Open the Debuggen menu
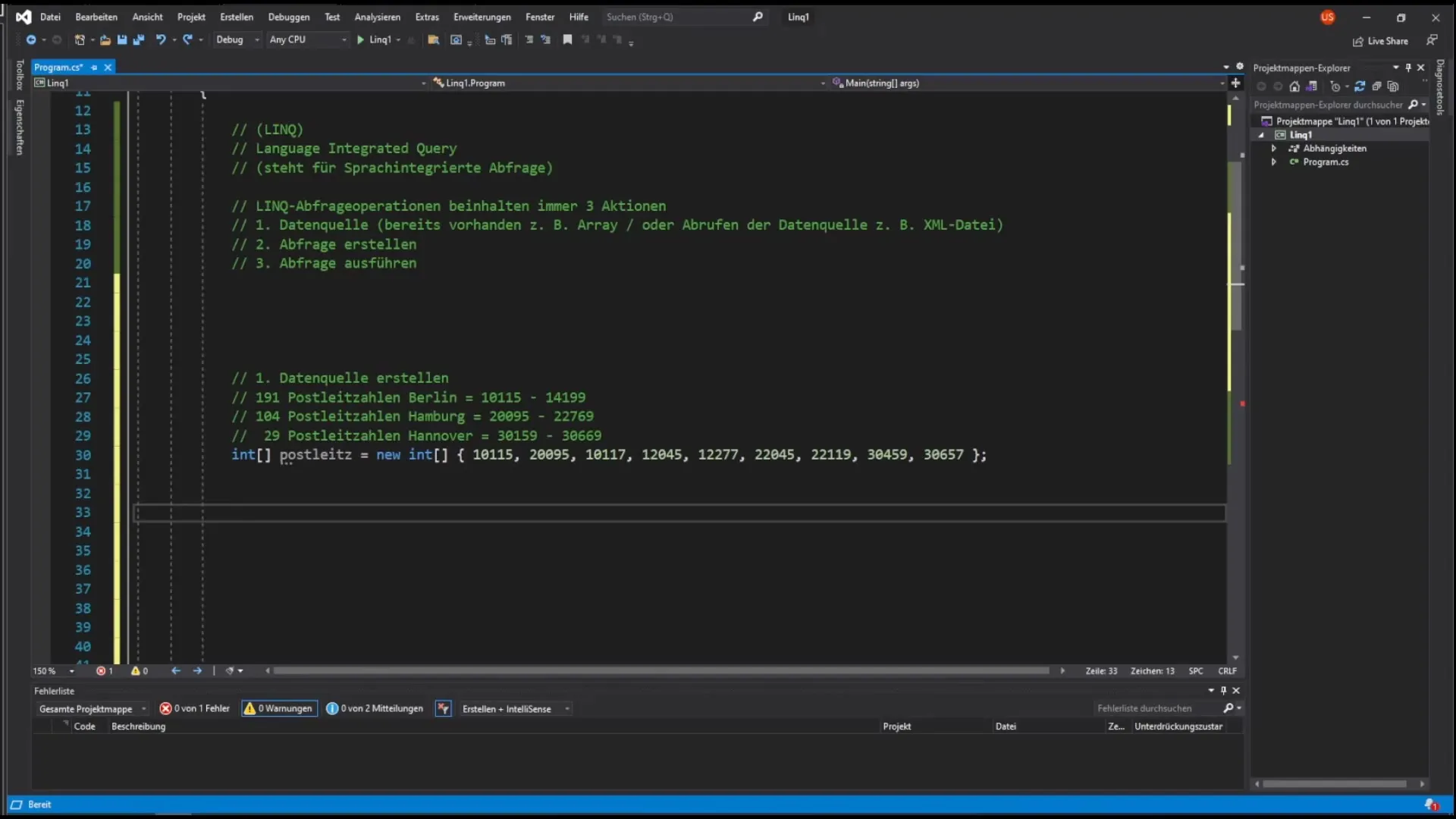Viewport: 1456px width, 819px height. click(x=289, y=17)
